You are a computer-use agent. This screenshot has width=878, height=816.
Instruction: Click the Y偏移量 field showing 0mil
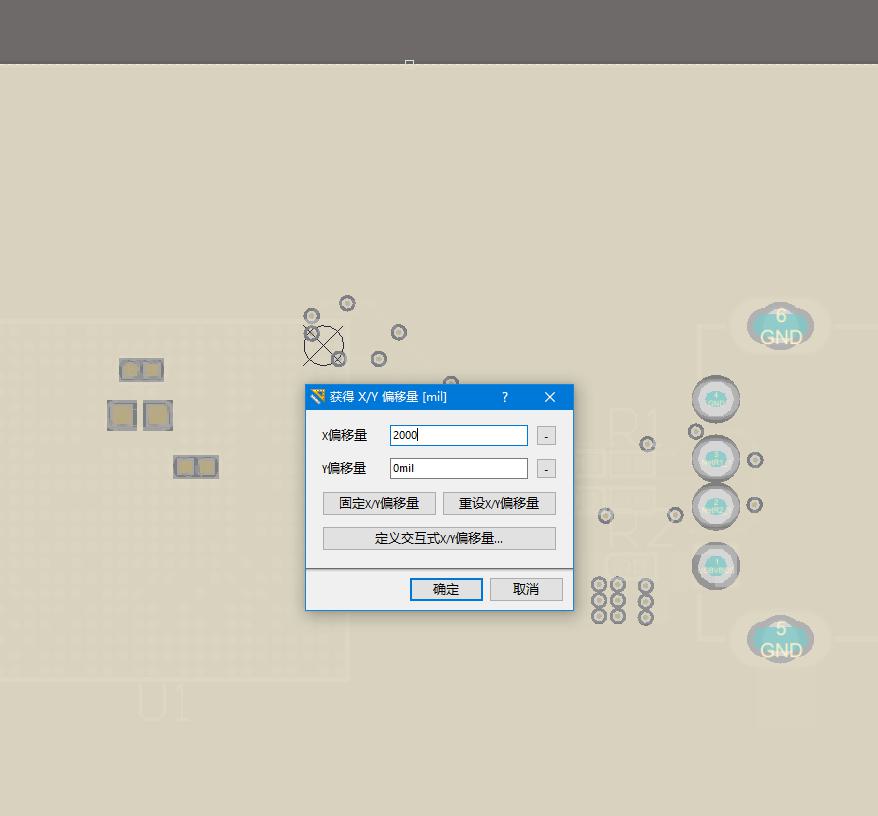coord(458,468)
